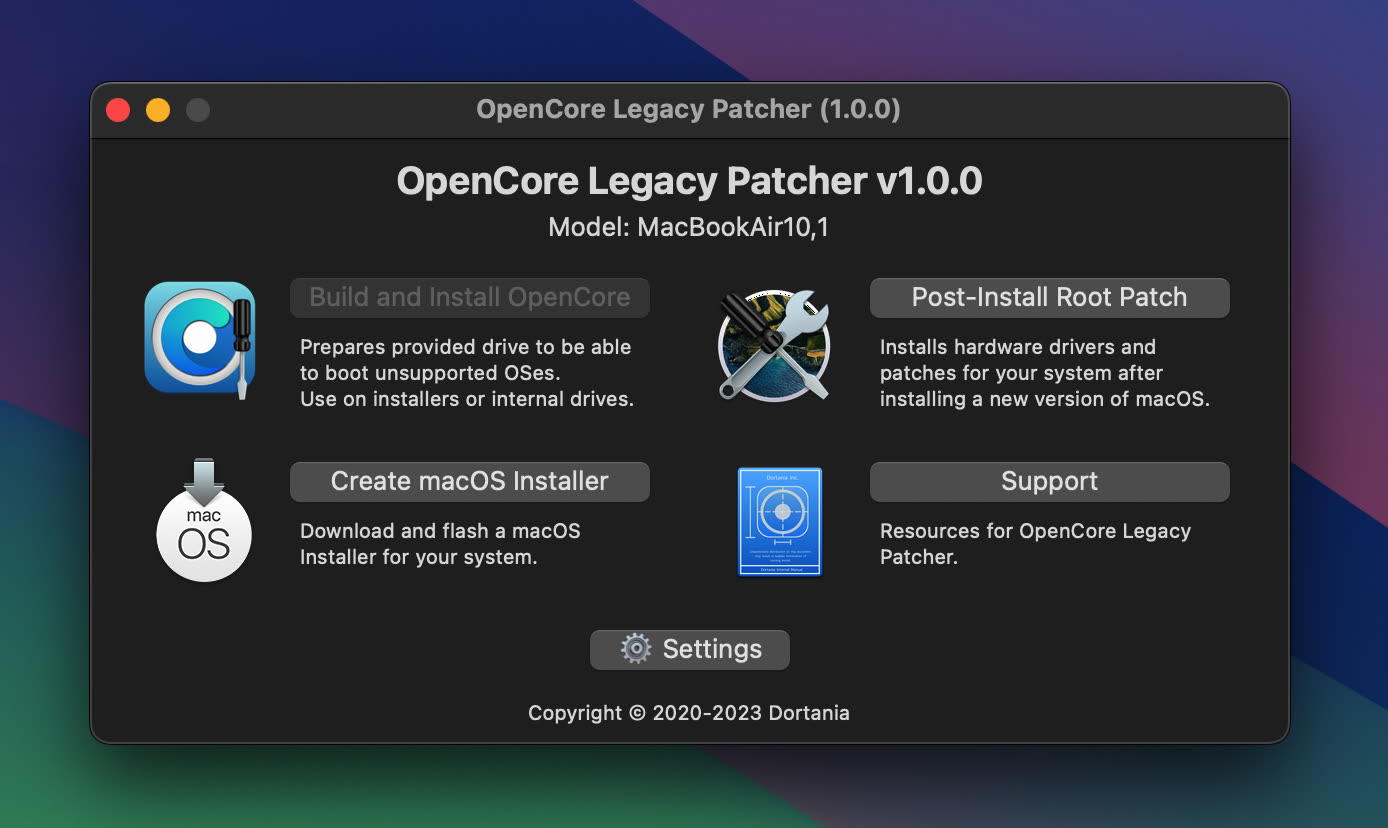
Task: Click the grayed-out Build and Install OpenCore button
Action: (x=469, y=297)
